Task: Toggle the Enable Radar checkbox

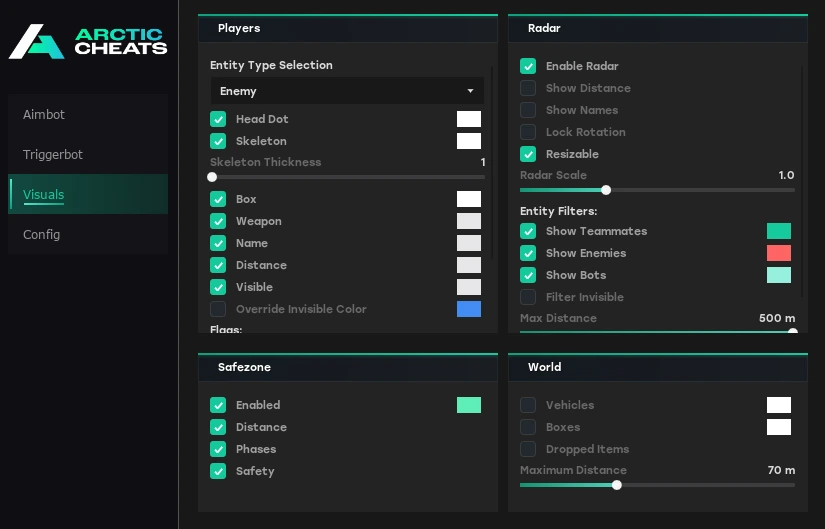Action: [528, 66]
